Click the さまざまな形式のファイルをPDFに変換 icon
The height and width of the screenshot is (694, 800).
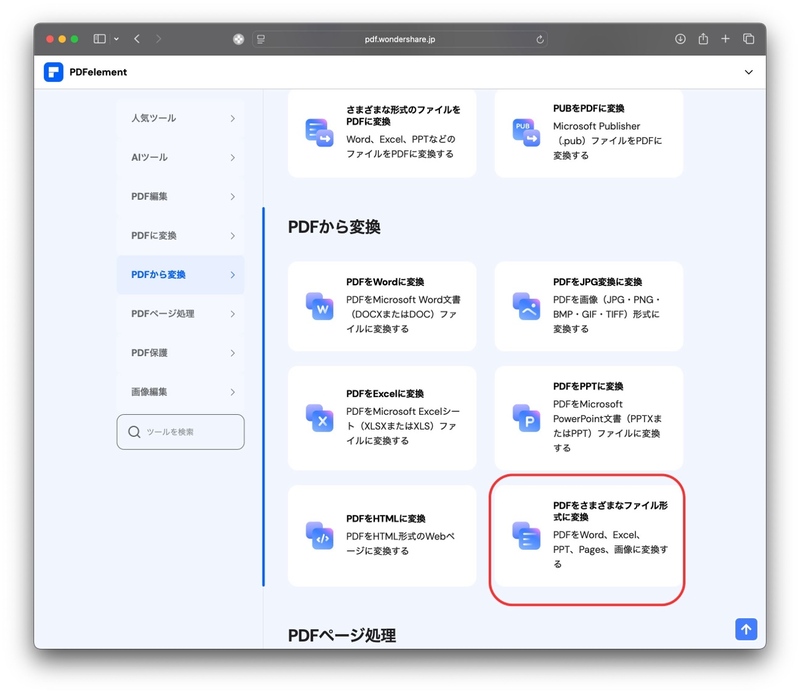click(318, 133)
